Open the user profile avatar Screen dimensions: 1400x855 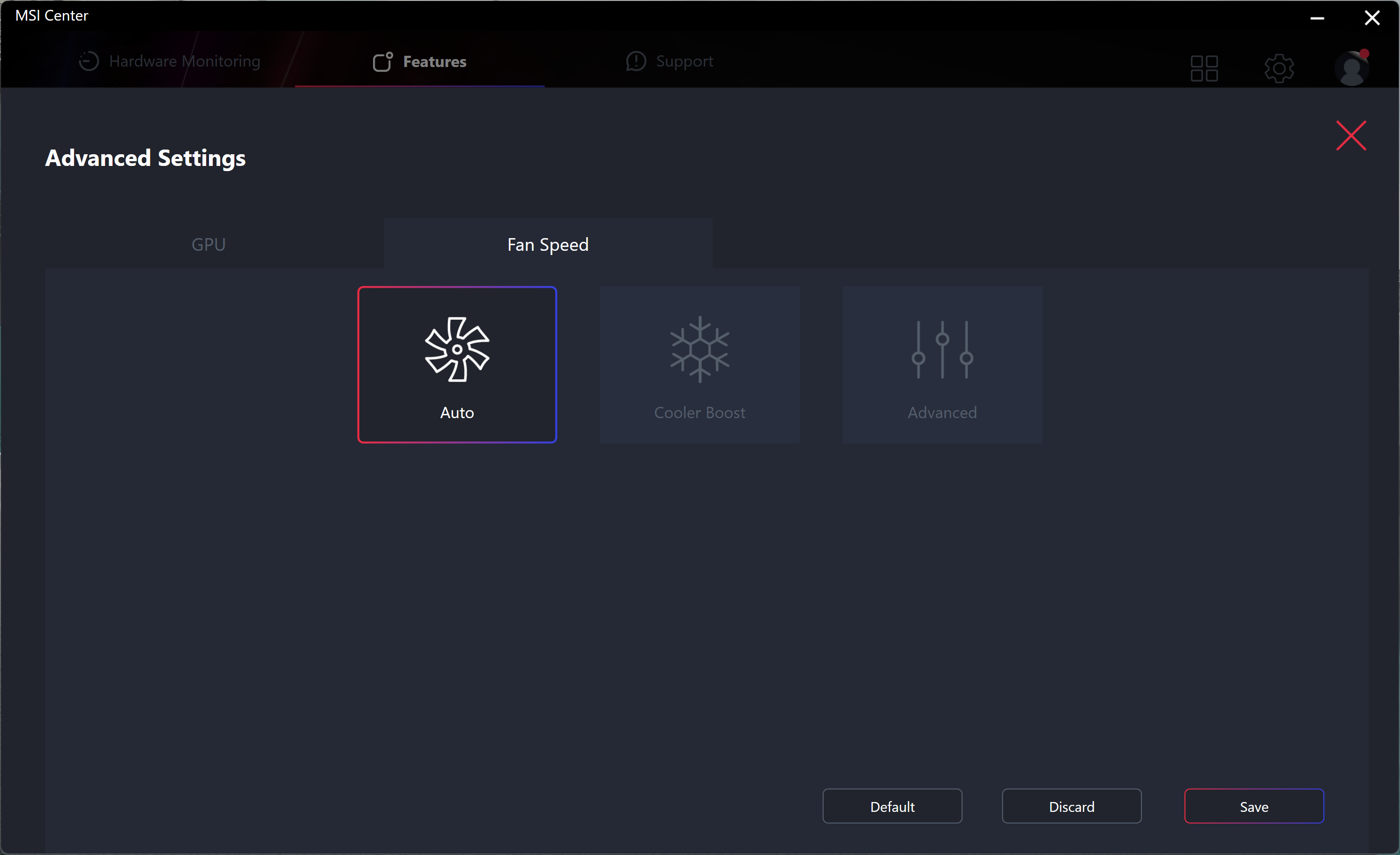click(x=1352, y=68)
